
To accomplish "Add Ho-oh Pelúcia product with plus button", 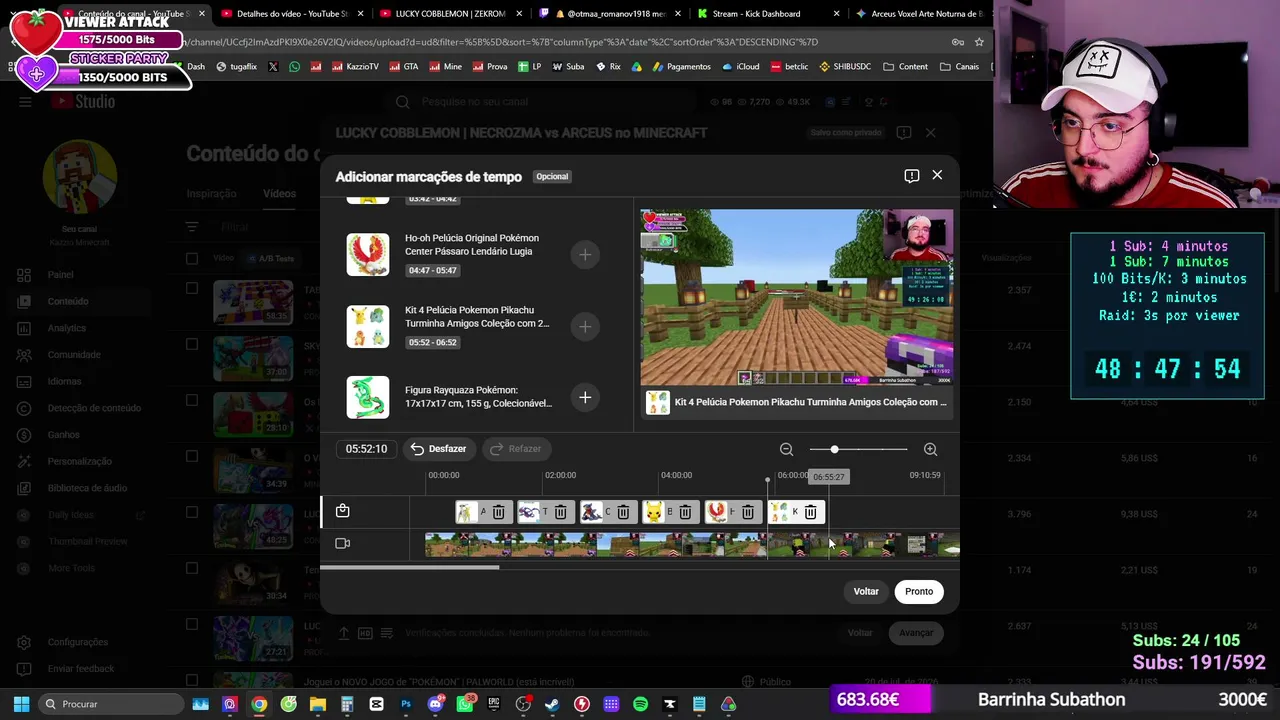I will pos(585,254).
